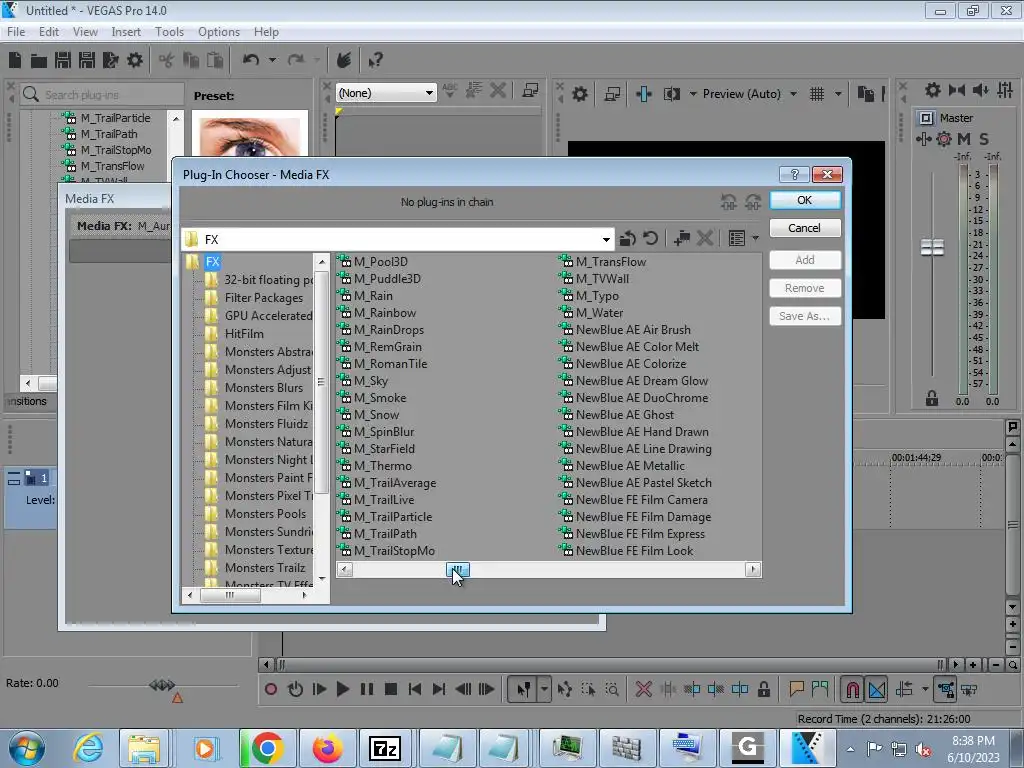The image size is (1024, 768).
Task: Click the Remove button in Plug-In Chooser
Action: (x=805, y=288)
